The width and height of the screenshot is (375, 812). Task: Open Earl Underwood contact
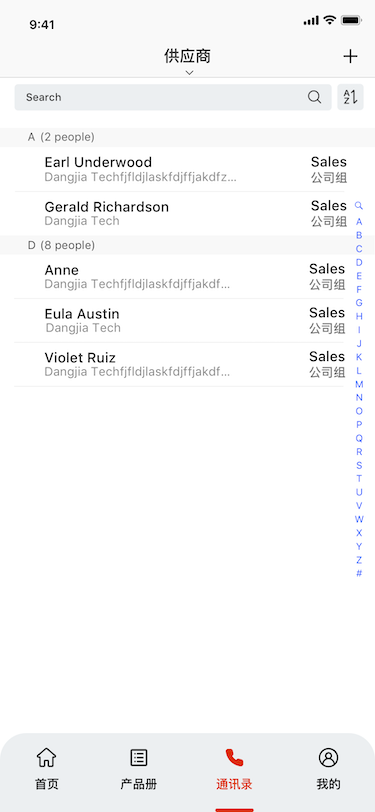pyautogui.click(x=188, y=169)
